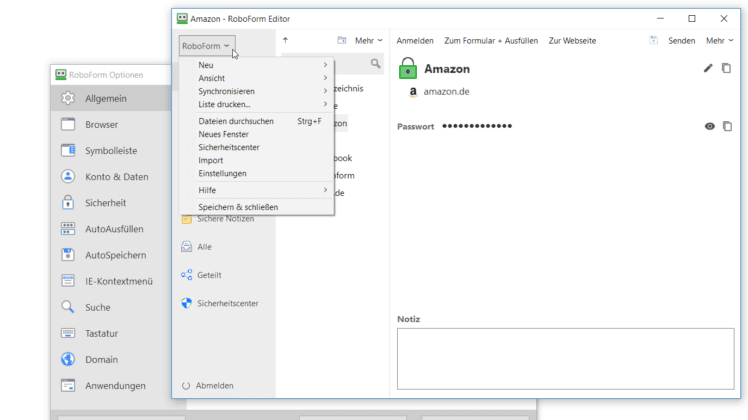Click the Anmelden button
The width and height of the screenshot is (748, 420).
(415, 41)
